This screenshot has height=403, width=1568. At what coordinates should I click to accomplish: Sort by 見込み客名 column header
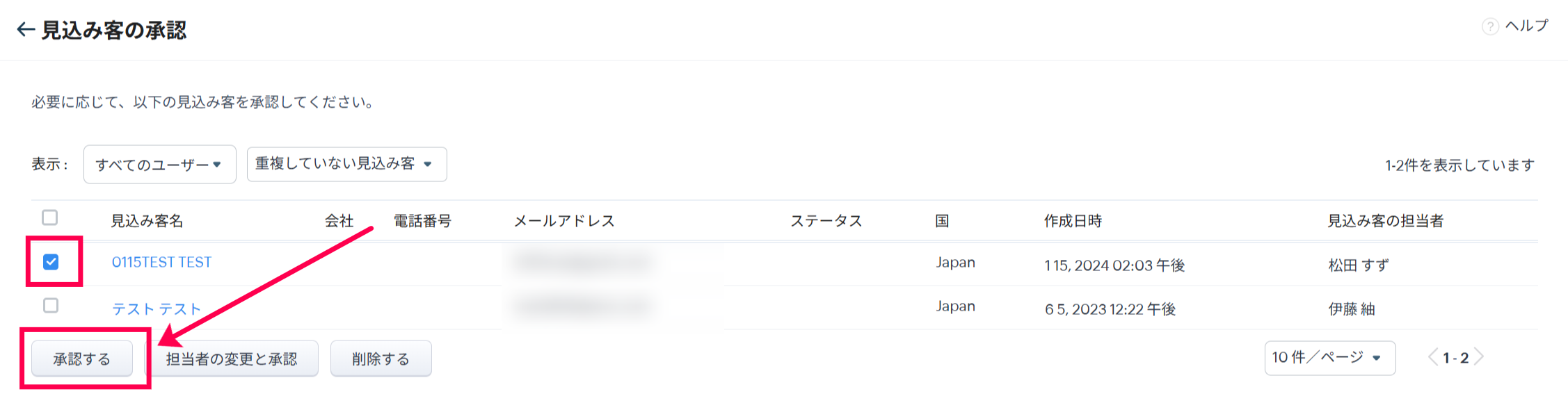[147, 221]
